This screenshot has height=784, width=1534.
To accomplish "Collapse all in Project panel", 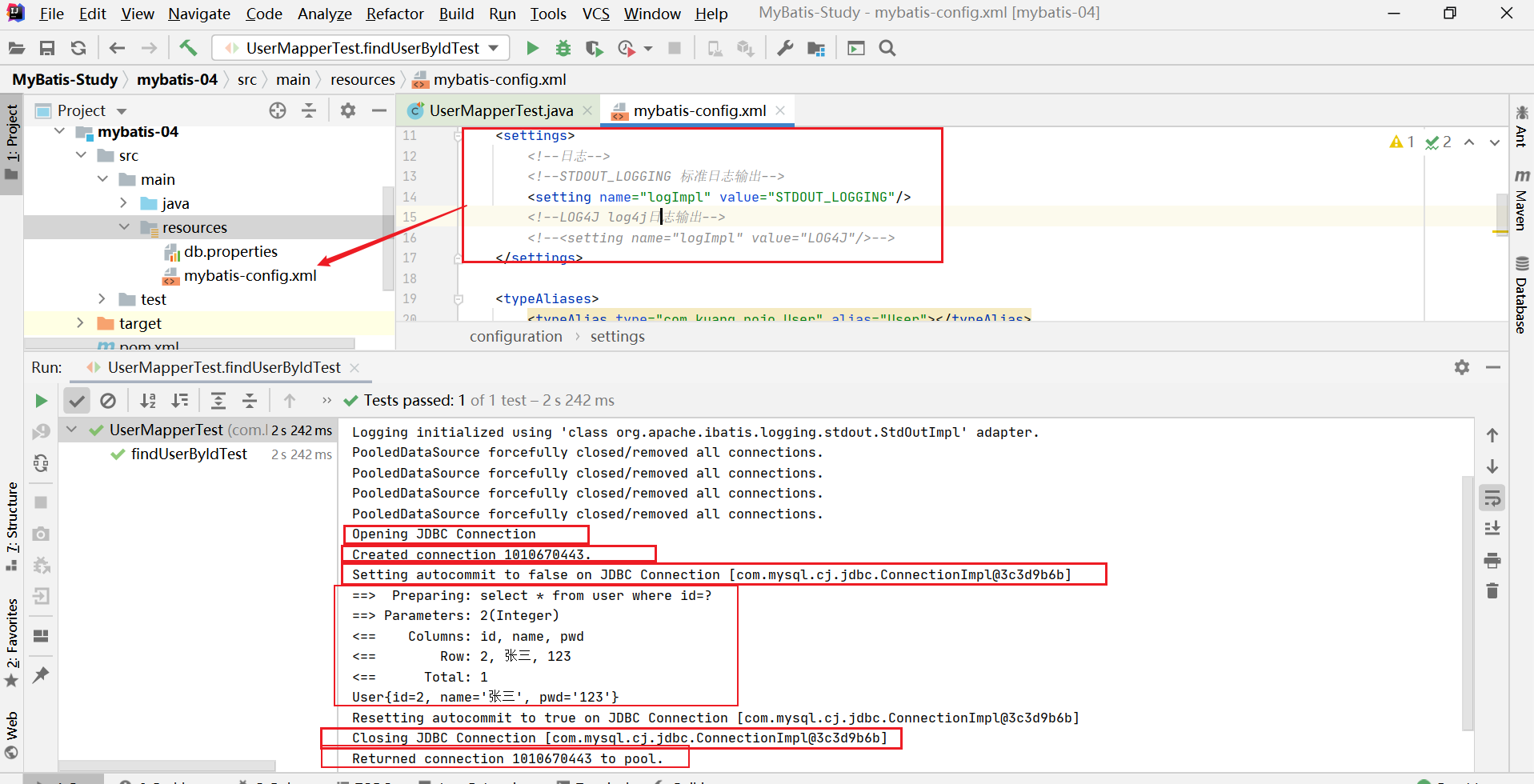I will (309, 110).
